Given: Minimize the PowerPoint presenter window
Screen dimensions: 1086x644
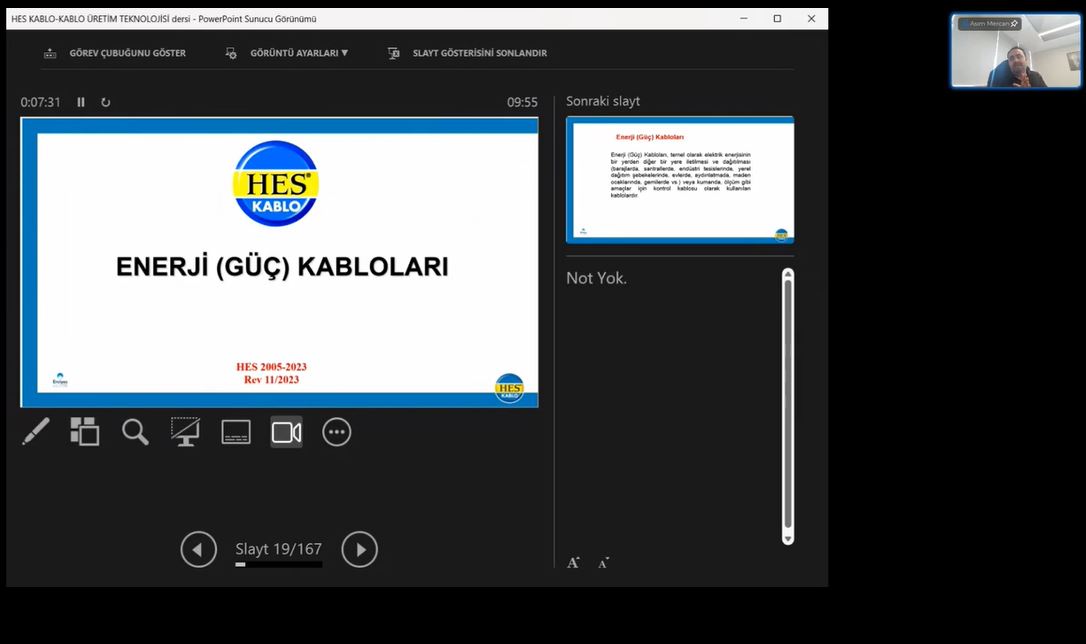Looking at the screenshot, I should (x=744, y=19).
